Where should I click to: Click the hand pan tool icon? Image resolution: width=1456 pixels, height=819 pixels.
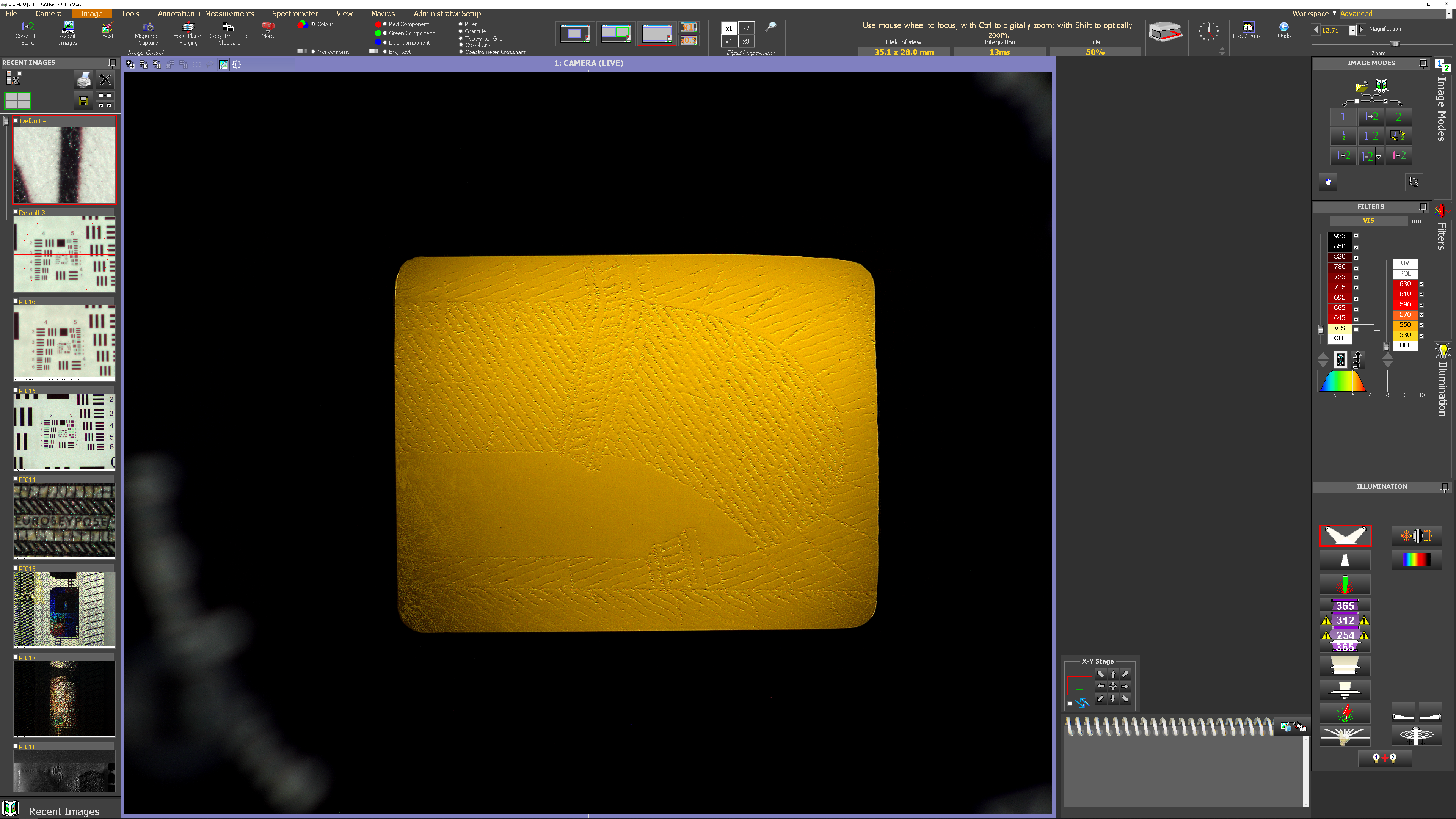point(1328,182)
